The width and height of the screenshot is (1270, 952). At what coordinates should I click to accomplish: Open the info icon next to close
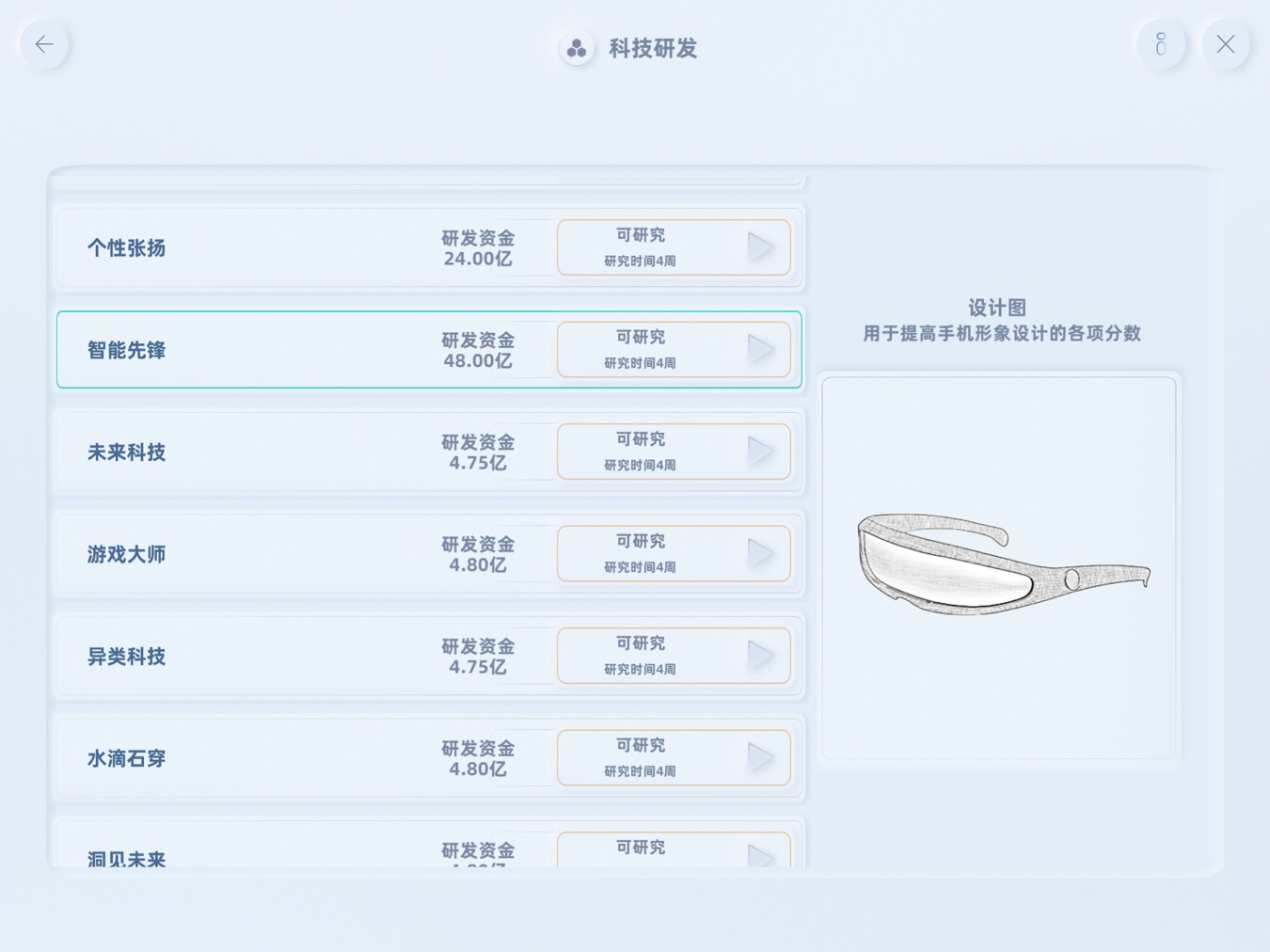[1161, 44]
